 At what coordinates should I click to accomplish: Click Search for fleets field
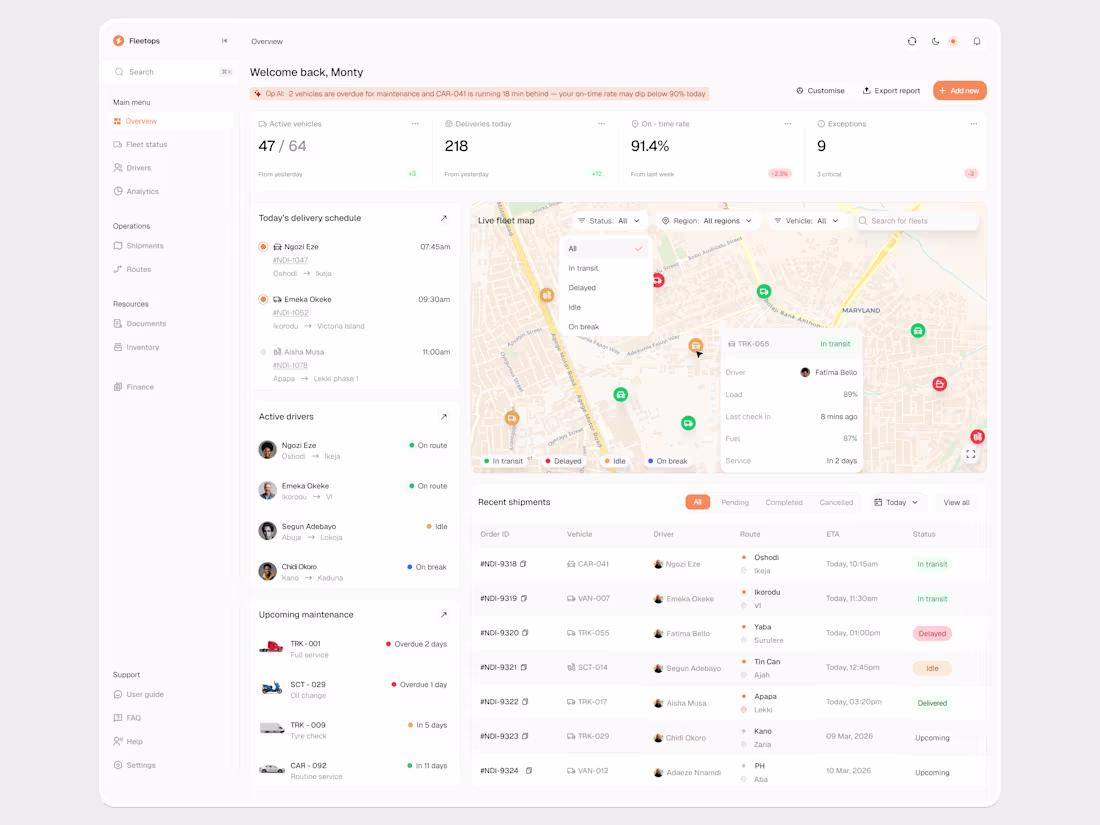[x=916, y=221]
